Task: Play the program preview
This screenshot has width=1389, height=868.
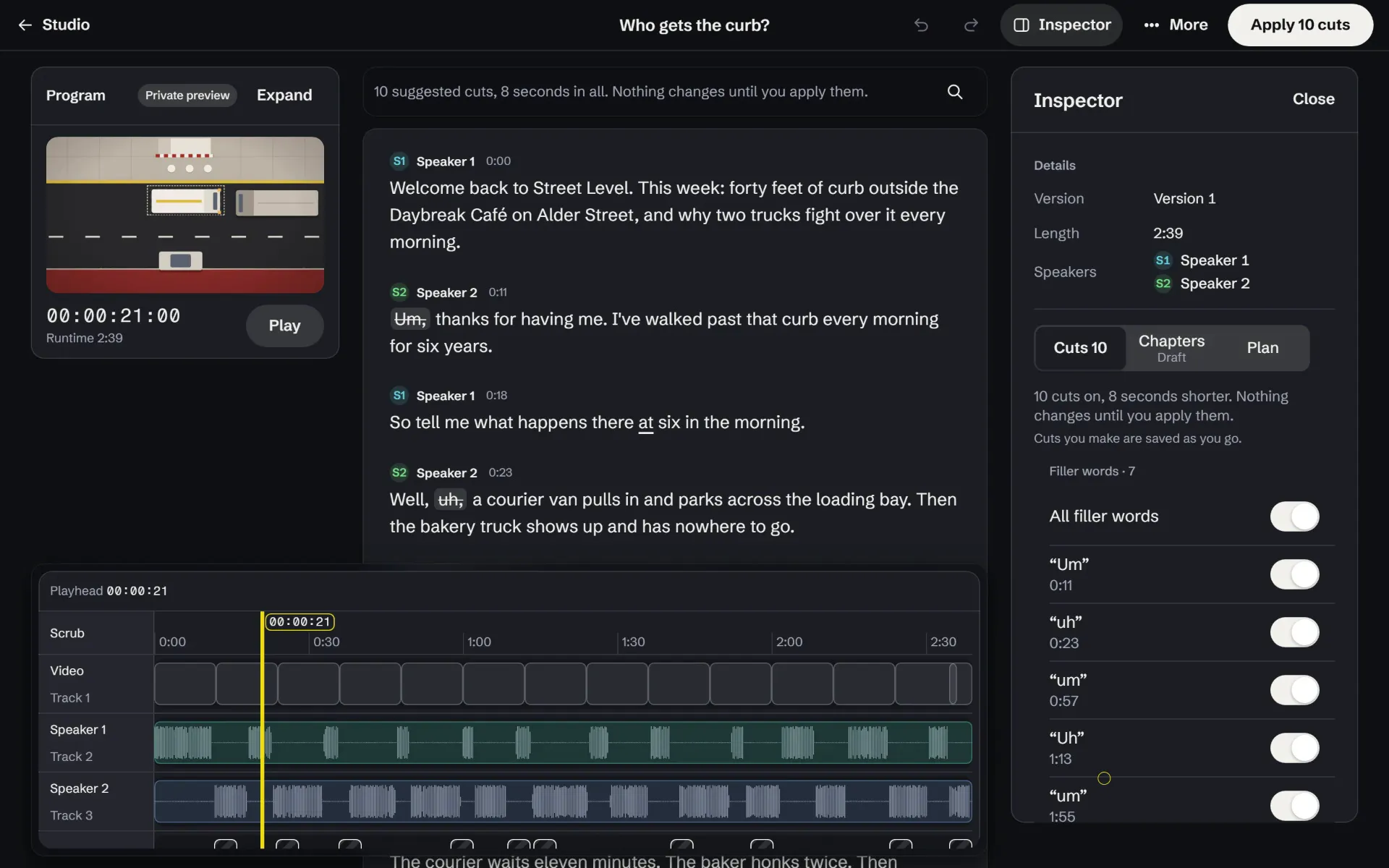Action: point(284,325)
